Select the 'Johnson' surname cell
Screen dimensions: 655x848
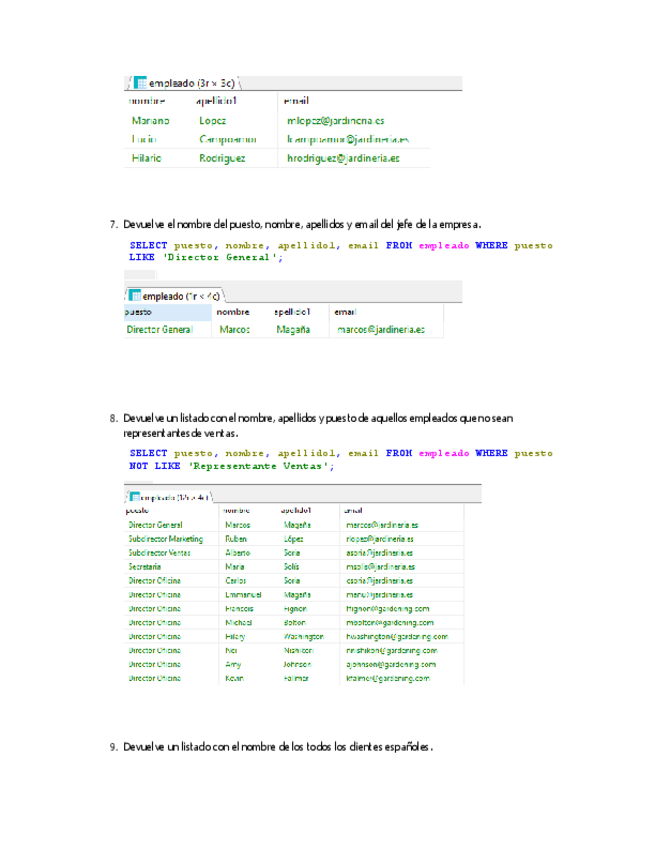pyautogui.click(x=297, y=665)
